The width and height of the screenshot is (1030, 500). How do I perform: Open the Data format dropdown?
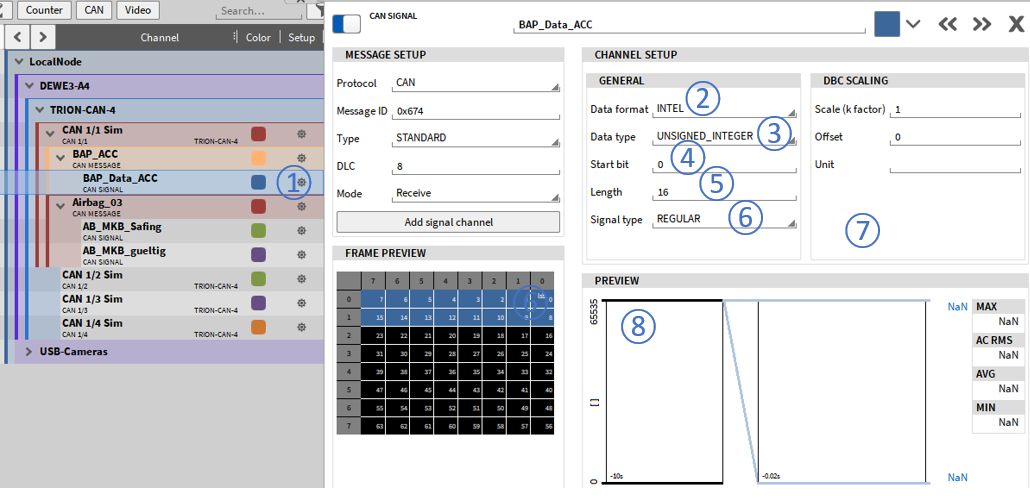(x=725, y=108)
